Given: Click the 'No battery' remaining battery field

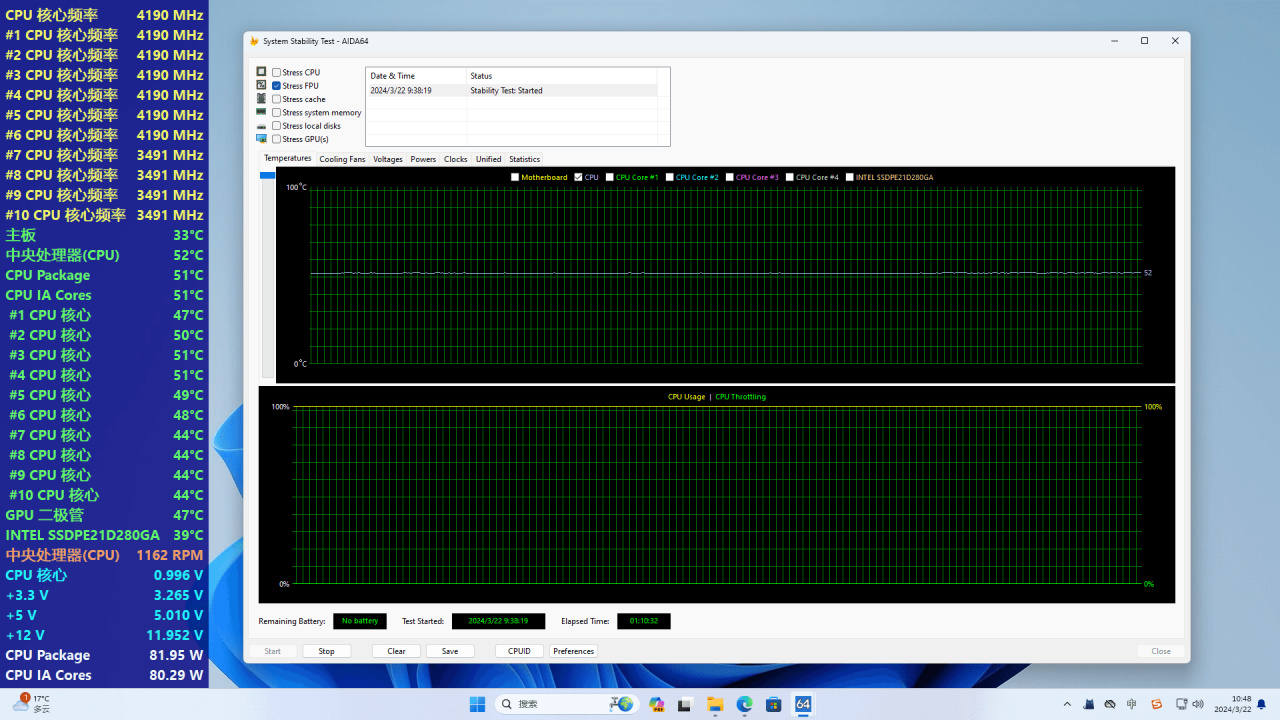Looking at the screenshot, I should coord(360,621).
